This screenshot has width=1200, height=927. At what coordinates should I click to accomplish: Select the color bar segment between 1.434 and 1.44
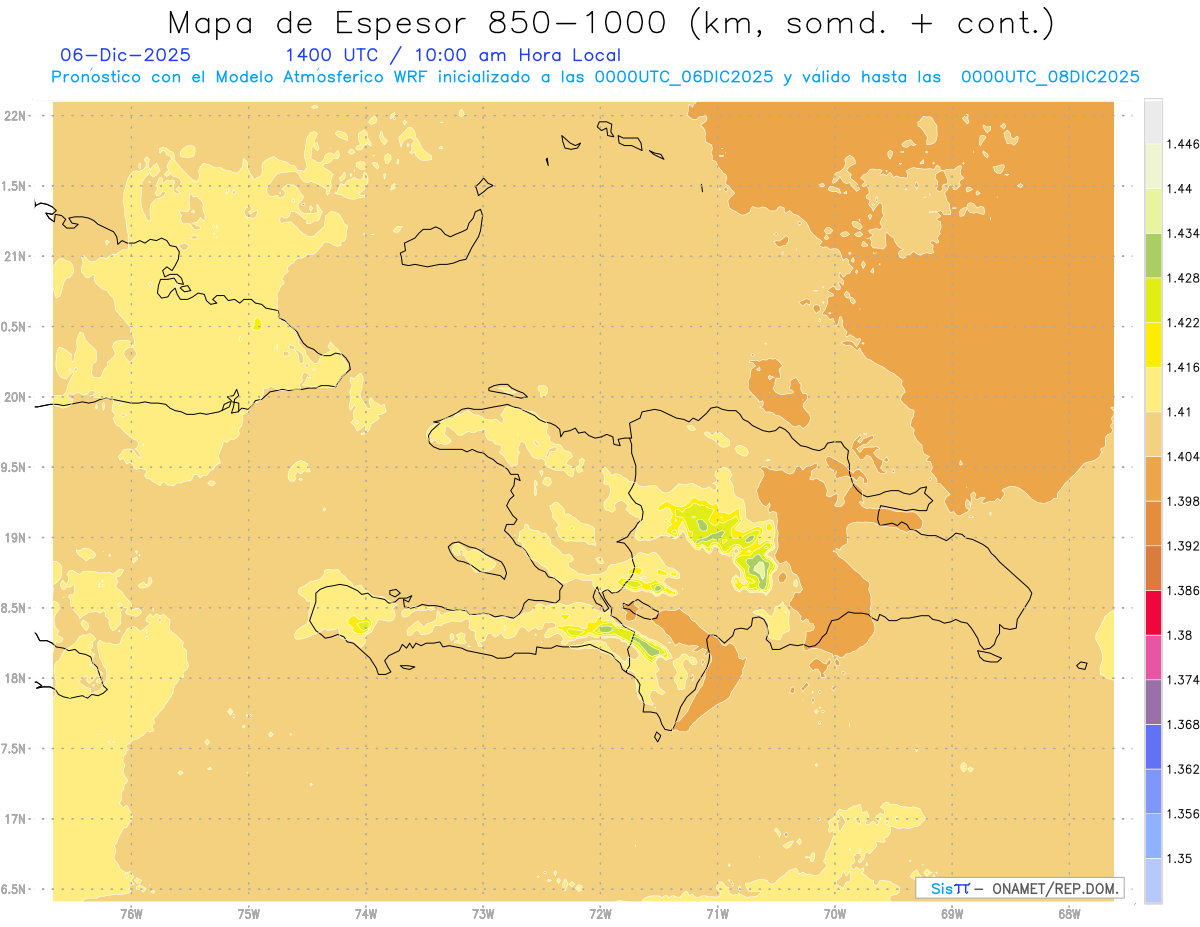pyautogui.click(x=1153, y=211)
